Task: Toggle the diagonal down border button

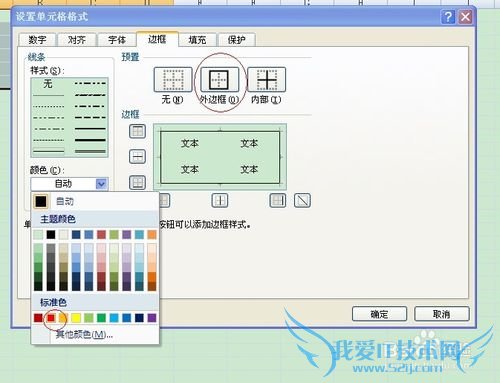Action: point(302,200)
